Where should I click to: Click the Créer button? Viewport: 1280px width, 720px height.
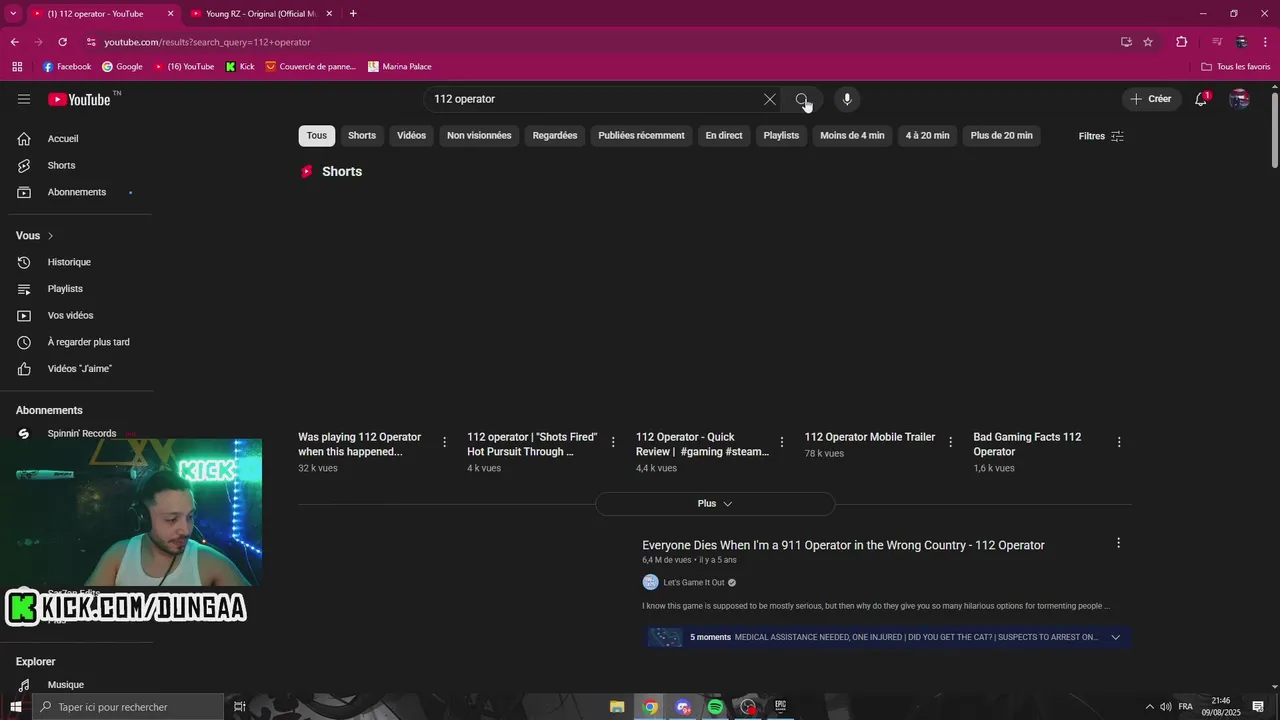pos(1151,99)
